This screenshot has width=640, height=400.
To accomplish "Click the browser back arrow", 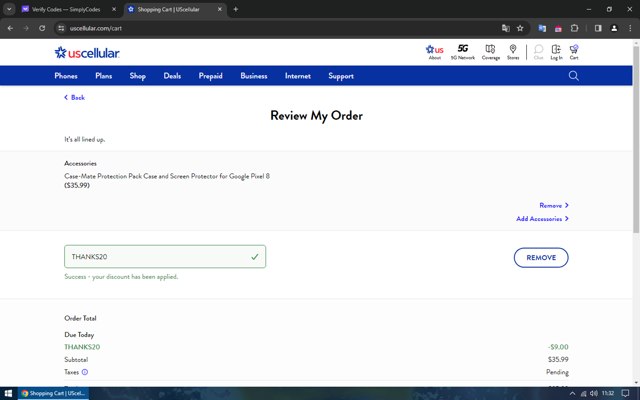I will pos(10,28).
